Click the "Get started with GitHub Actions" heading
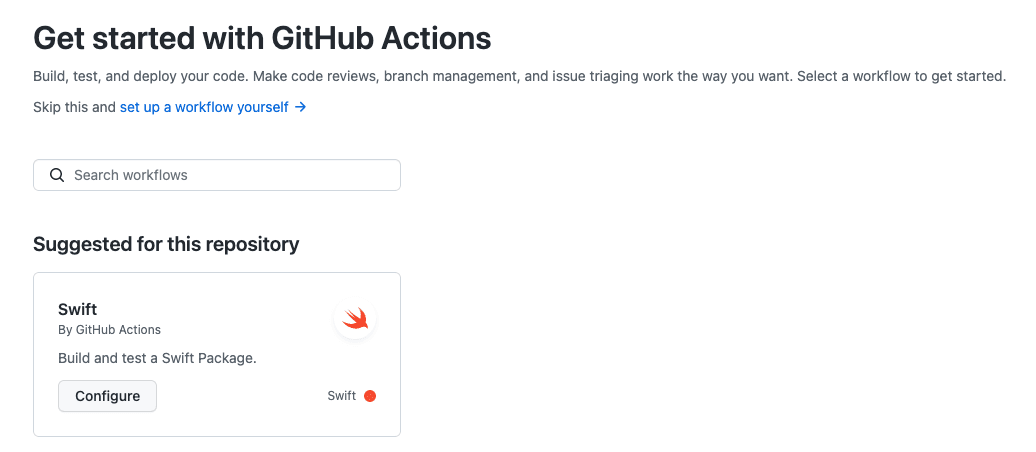Viewport: 1036px width, 452px height. tap(262, 38)
